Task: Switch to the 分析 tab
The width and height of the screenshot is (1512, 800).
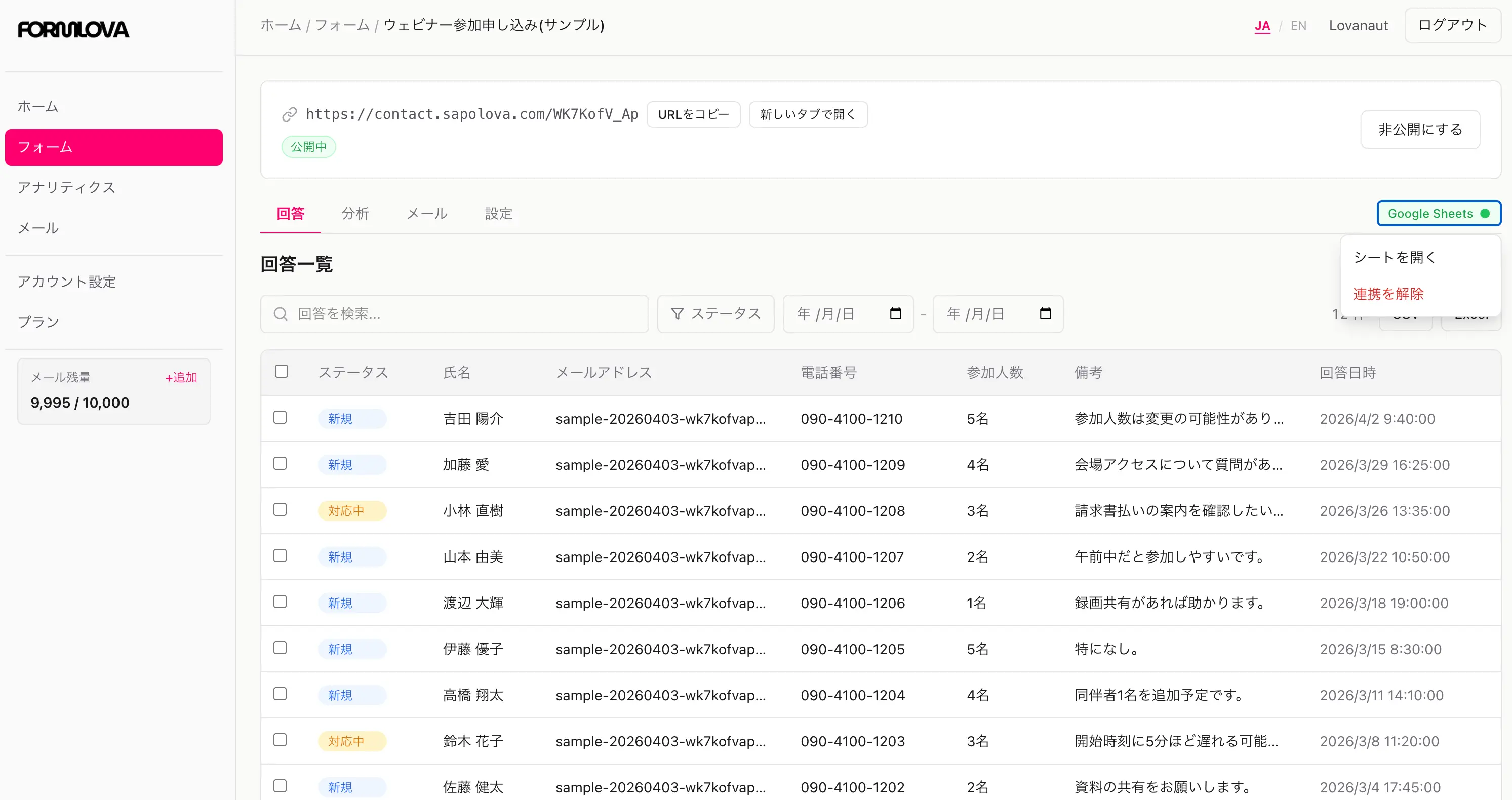Action: pyautogui.click(x=355, y=214)
